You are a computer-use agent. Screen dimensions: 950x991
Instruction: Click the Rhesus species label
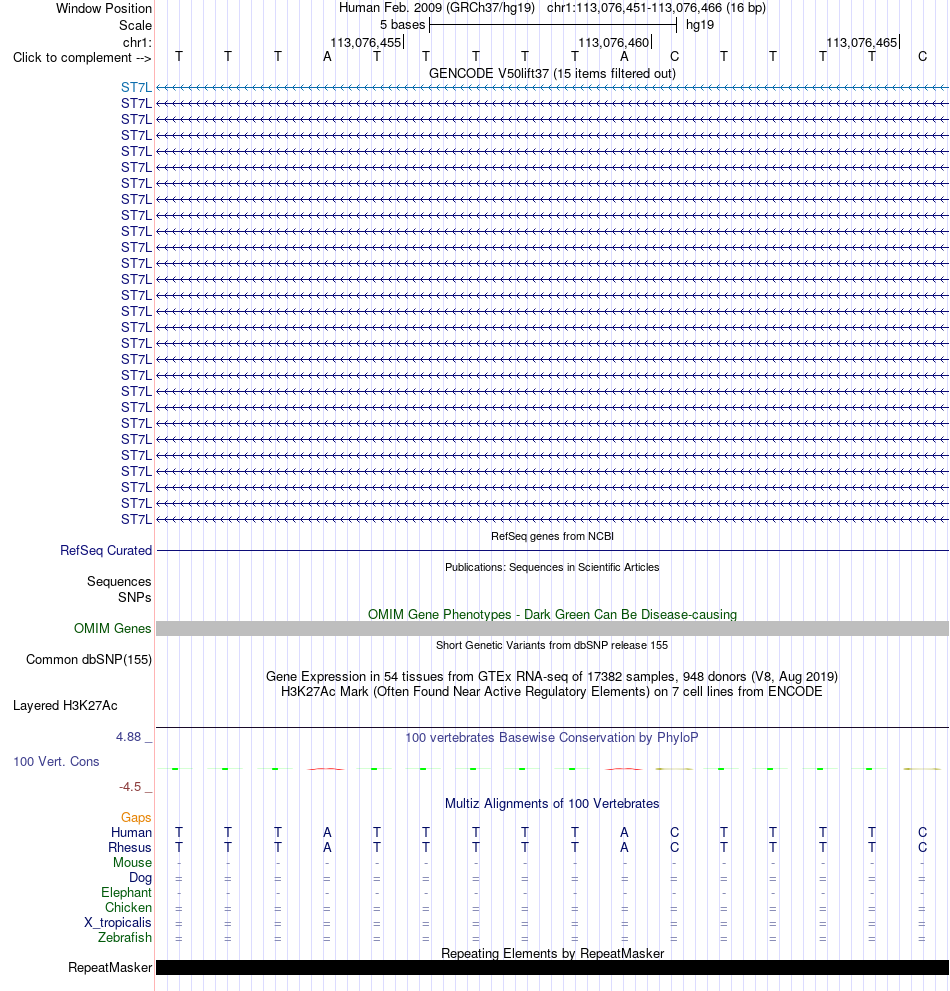click(x=130, y=848)
